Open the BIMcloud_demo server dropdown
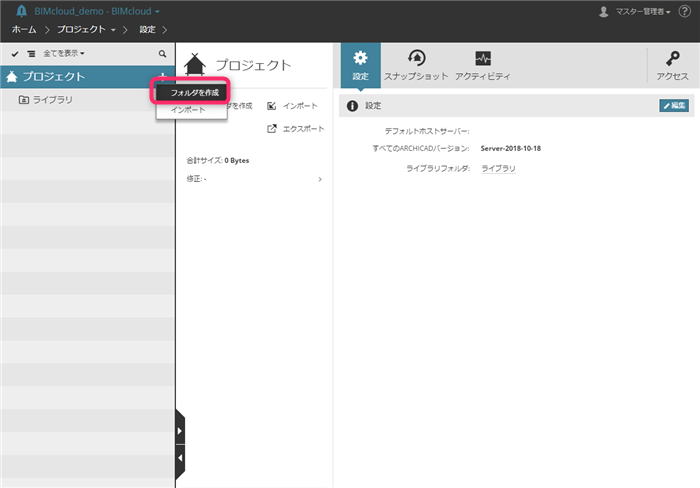 [x=97, y=11]
